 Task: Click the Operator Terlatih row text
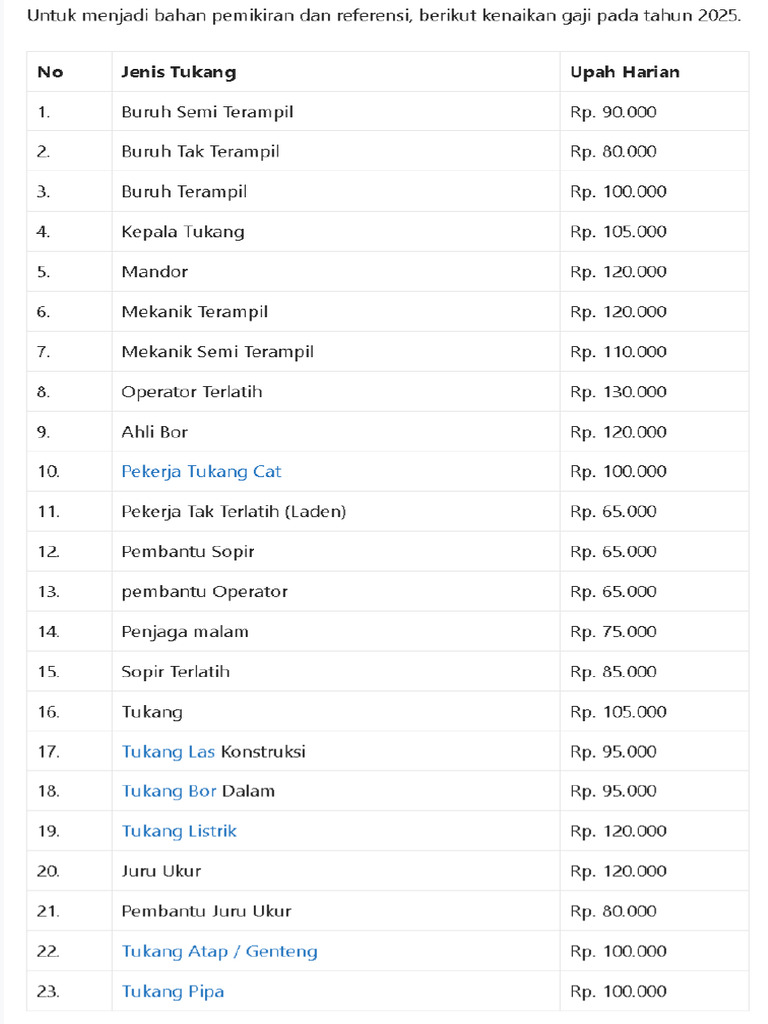click(x=192, y=392)
